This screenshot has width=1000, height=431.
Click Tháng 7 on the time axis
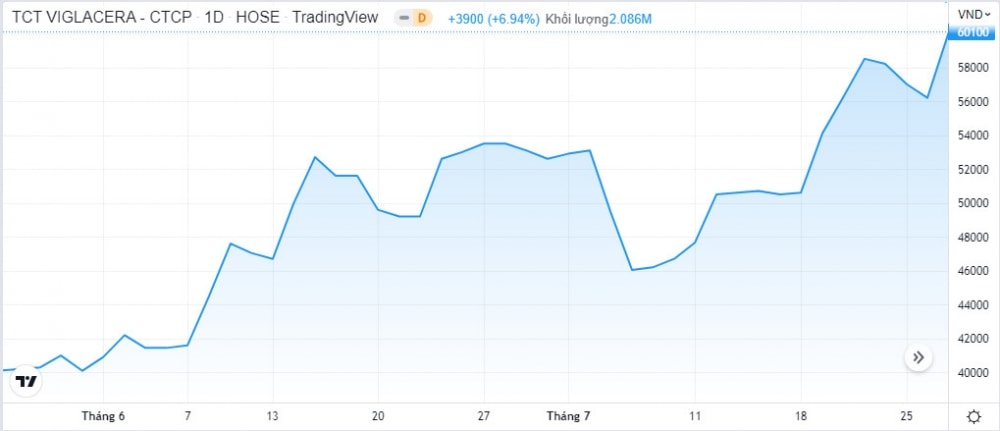pos(567,416)
